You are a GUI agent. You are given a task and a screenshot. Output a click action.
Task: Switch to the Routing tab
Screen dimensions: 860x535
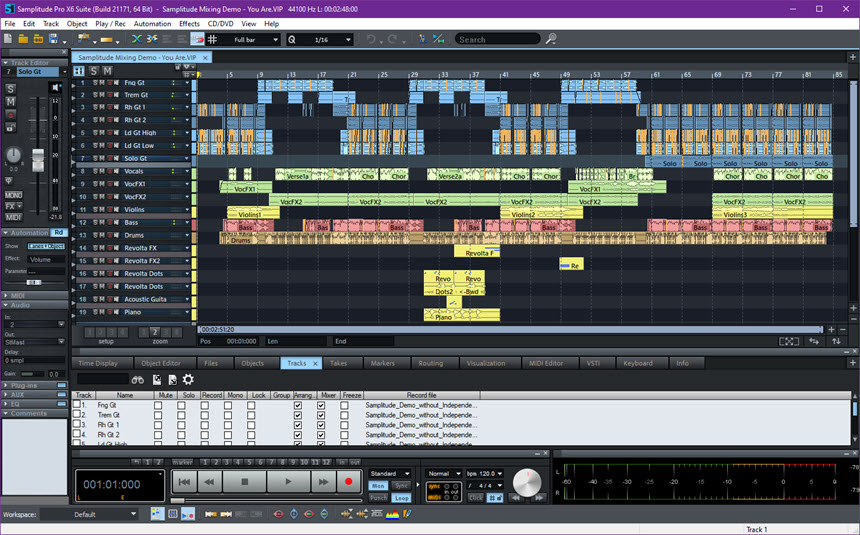pos(431,363)
